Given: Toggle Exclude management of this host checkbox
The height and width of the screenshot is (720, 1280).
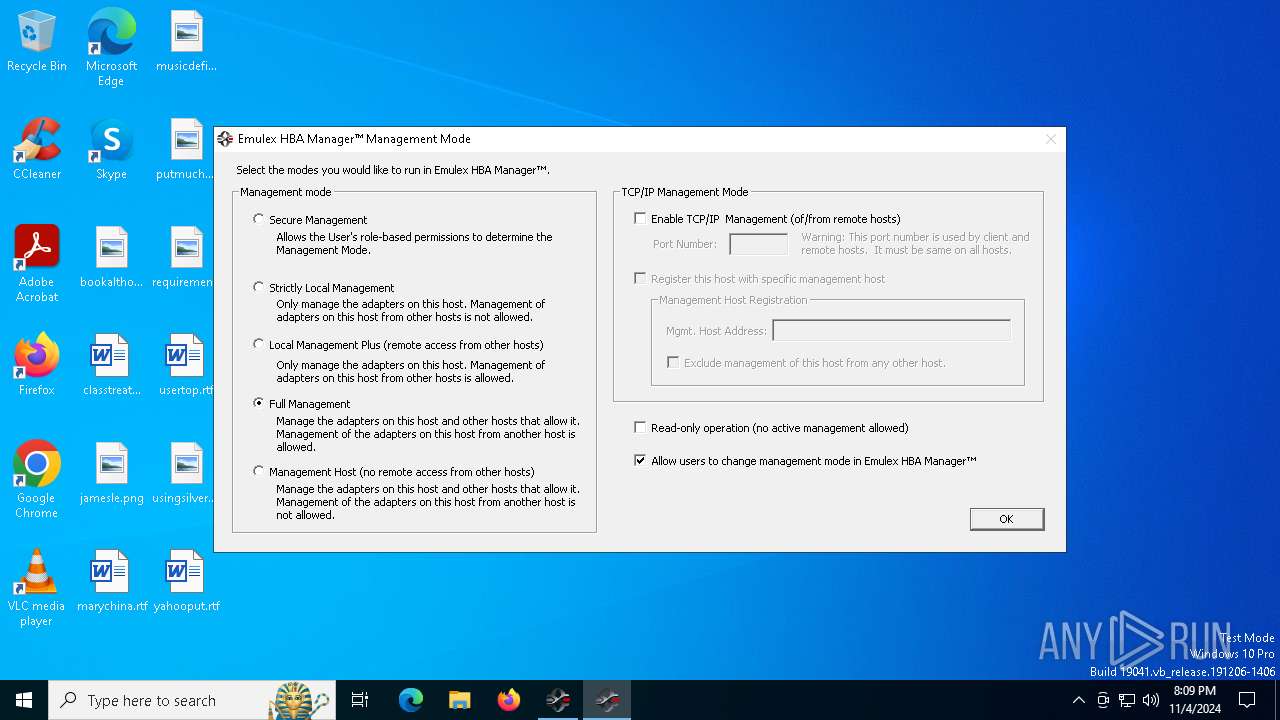Looking at the screenshot, I should [673, 362].
